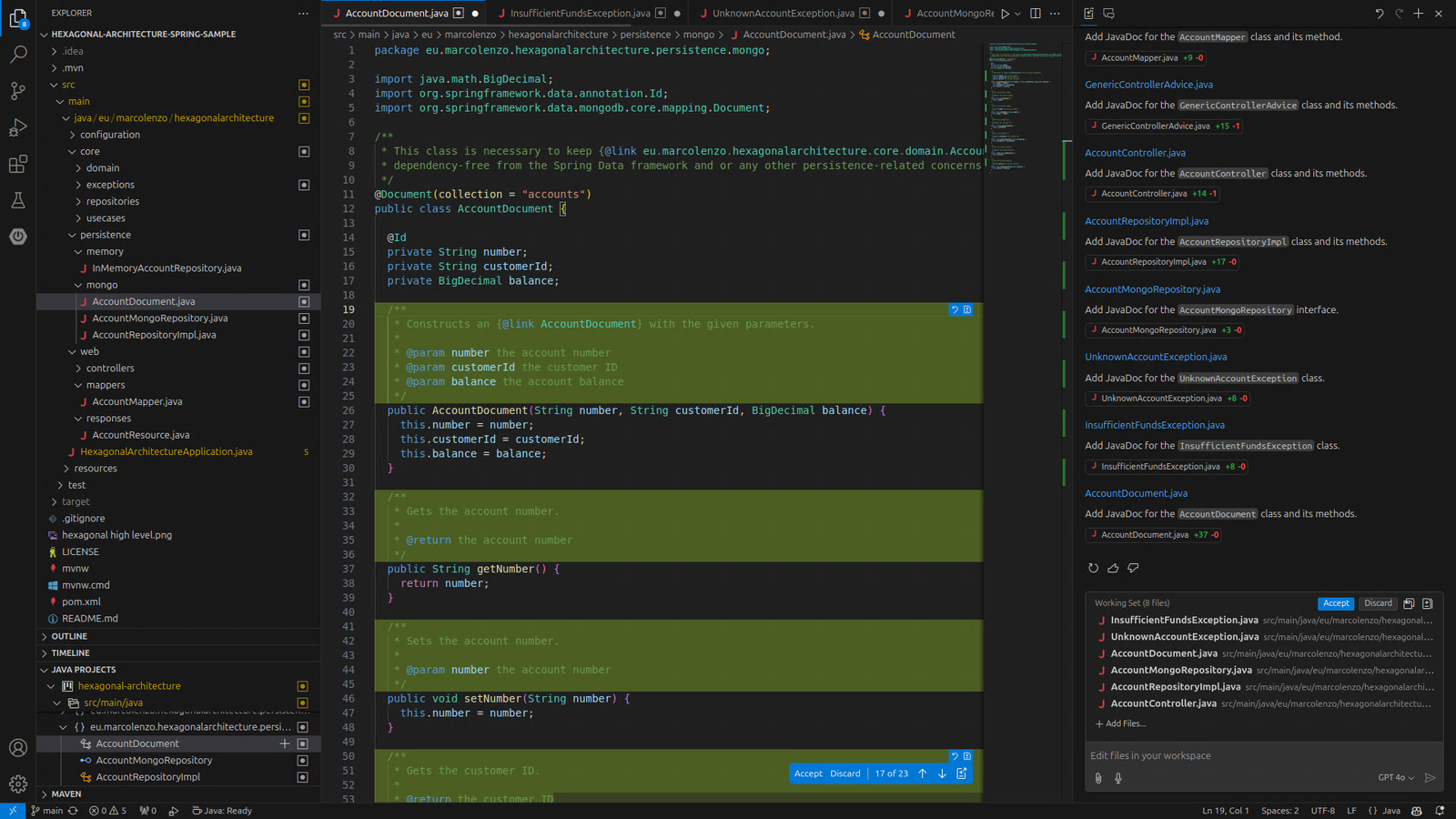Run the AccountMongoRe file with the play button
This screenshot has width=1456, height=819.
click(x=1006, y=13)
